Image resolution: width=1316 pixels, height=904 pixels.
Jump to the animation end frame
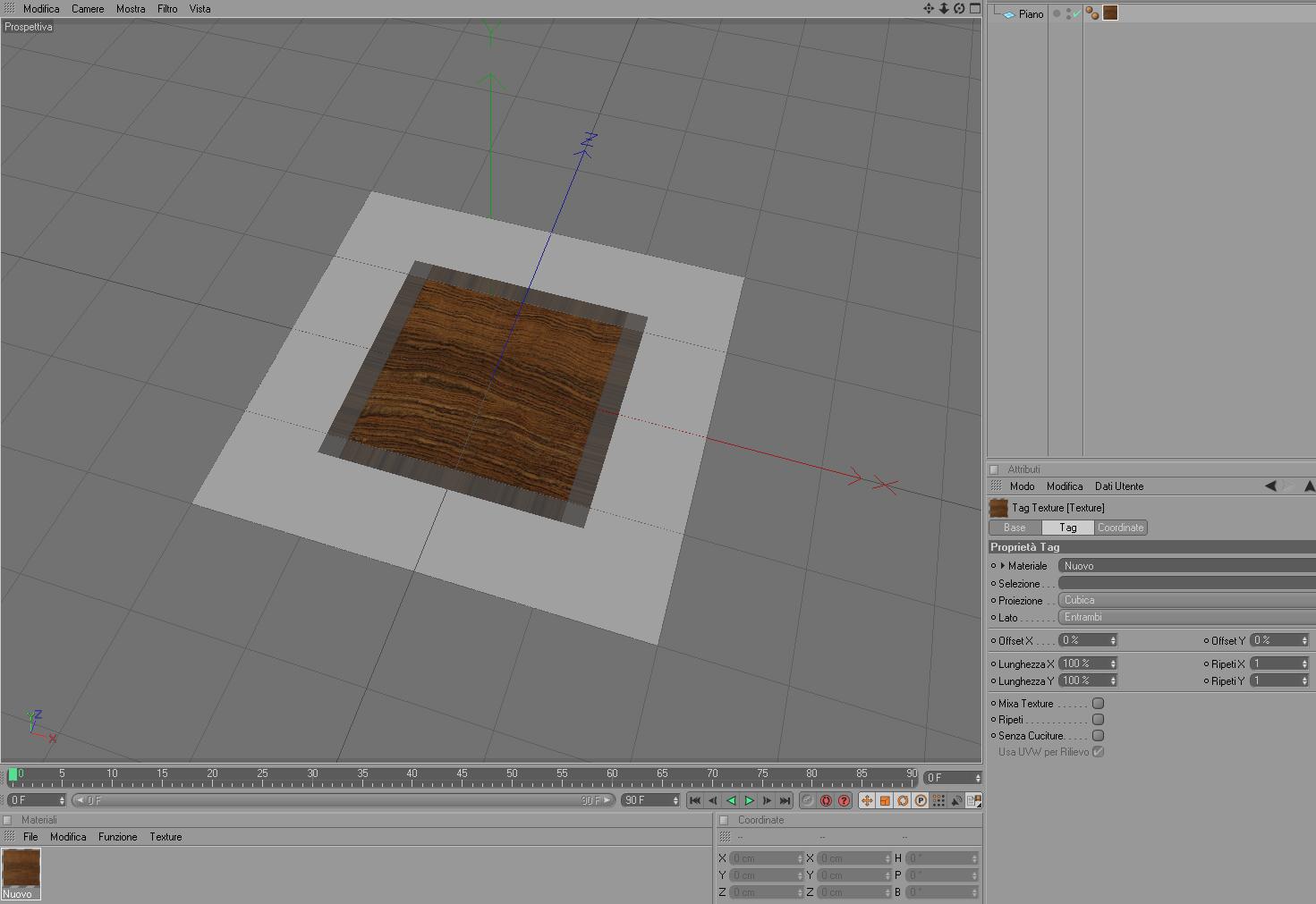785,800
